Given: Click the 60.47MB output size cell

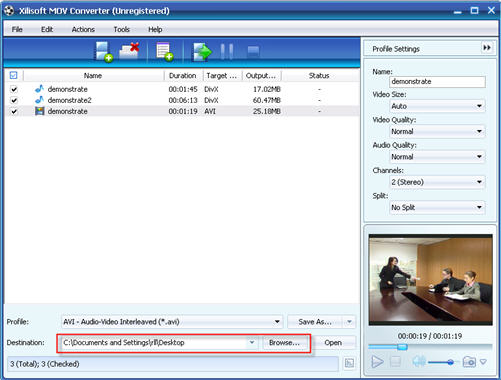Looking at the screenshot, I should pos(267,100).
